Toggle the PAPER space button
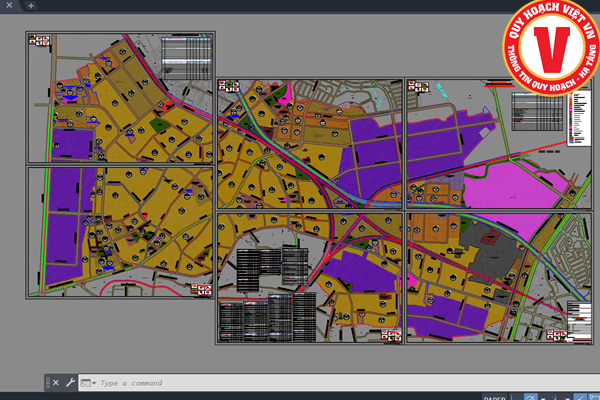 495,396
